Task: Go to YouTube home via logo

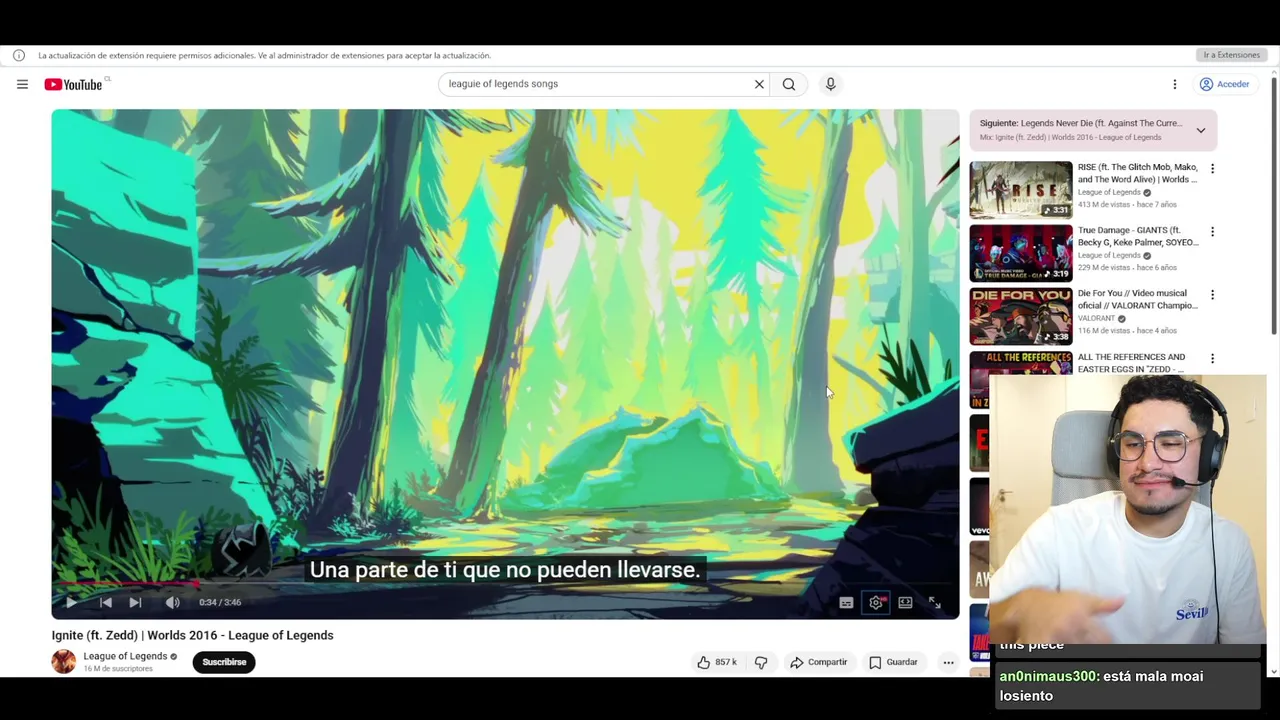Action: (x=73, y=84)
